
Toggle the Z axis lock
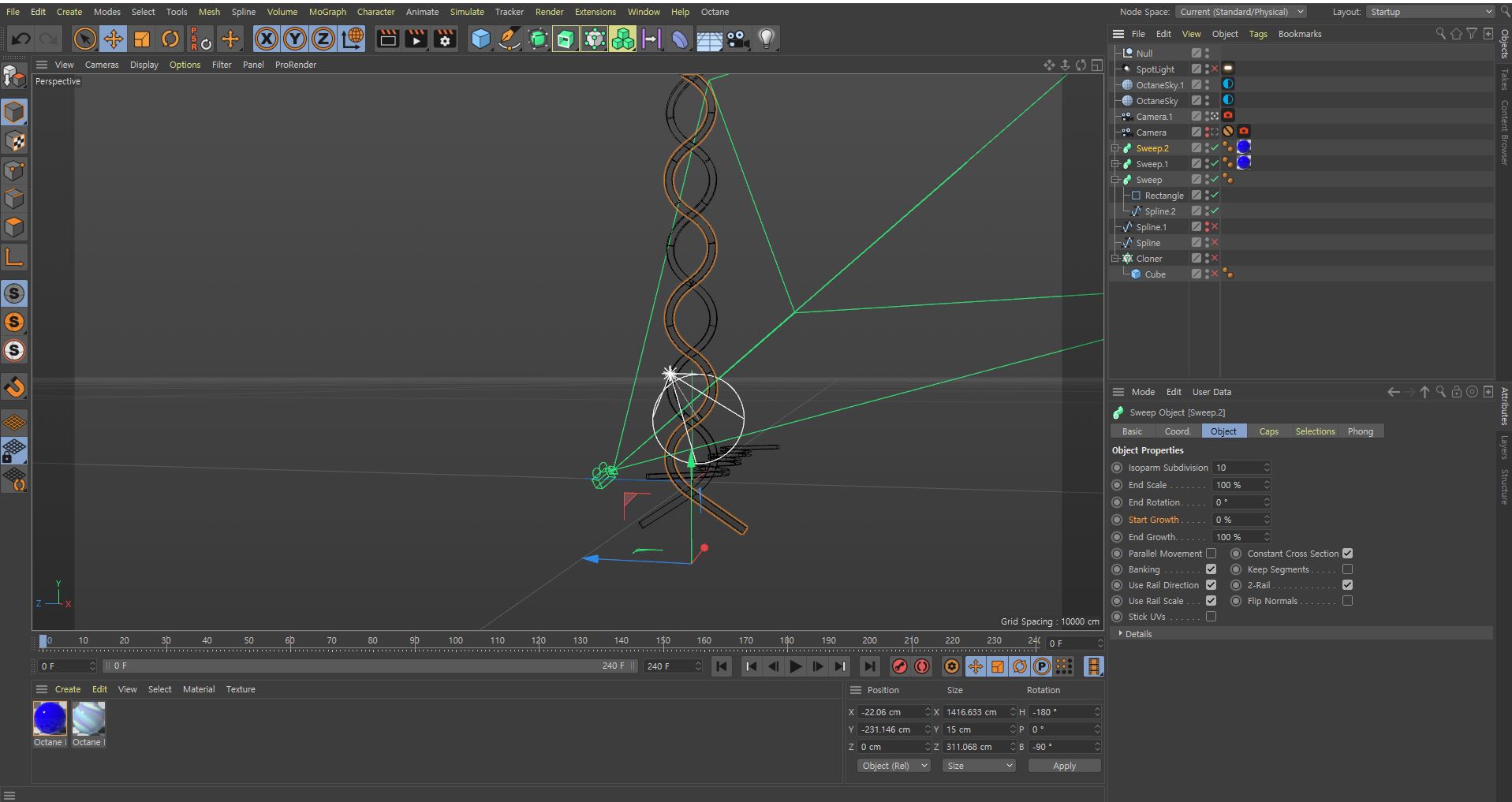323,39
